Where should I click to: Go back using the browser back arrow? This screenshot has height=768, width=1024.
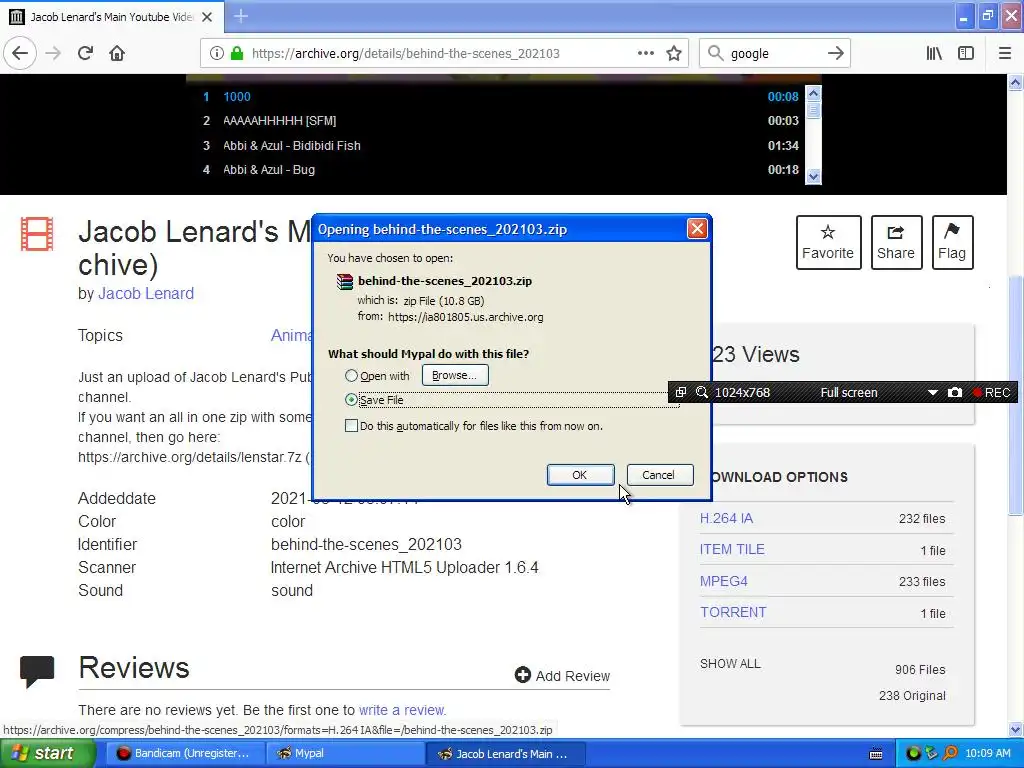pyautogui.click(x=20, y=53)
